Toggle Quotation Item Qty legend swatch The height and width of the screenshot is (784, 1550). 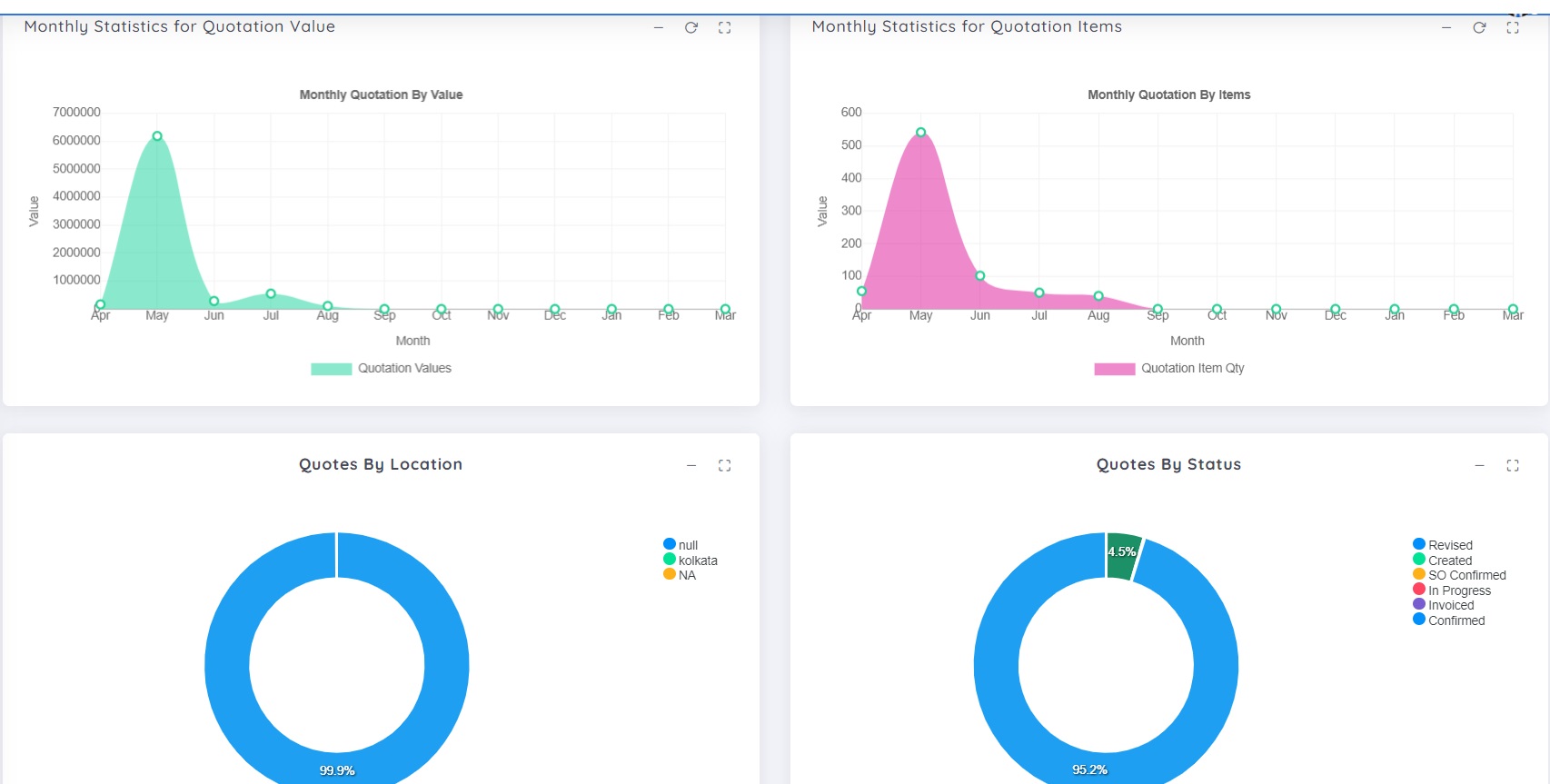click(x=1114, y=369)
